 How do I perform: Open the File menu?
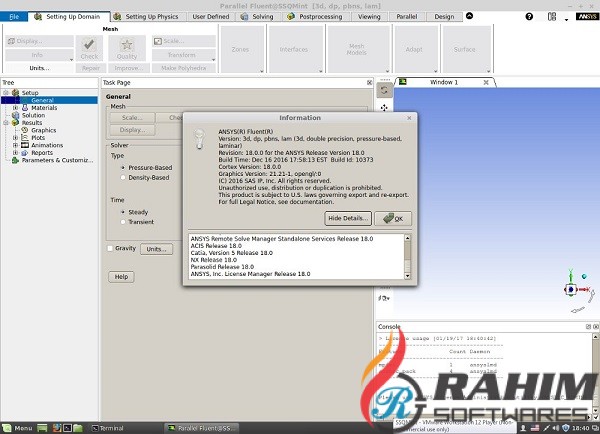coord(14,16)
